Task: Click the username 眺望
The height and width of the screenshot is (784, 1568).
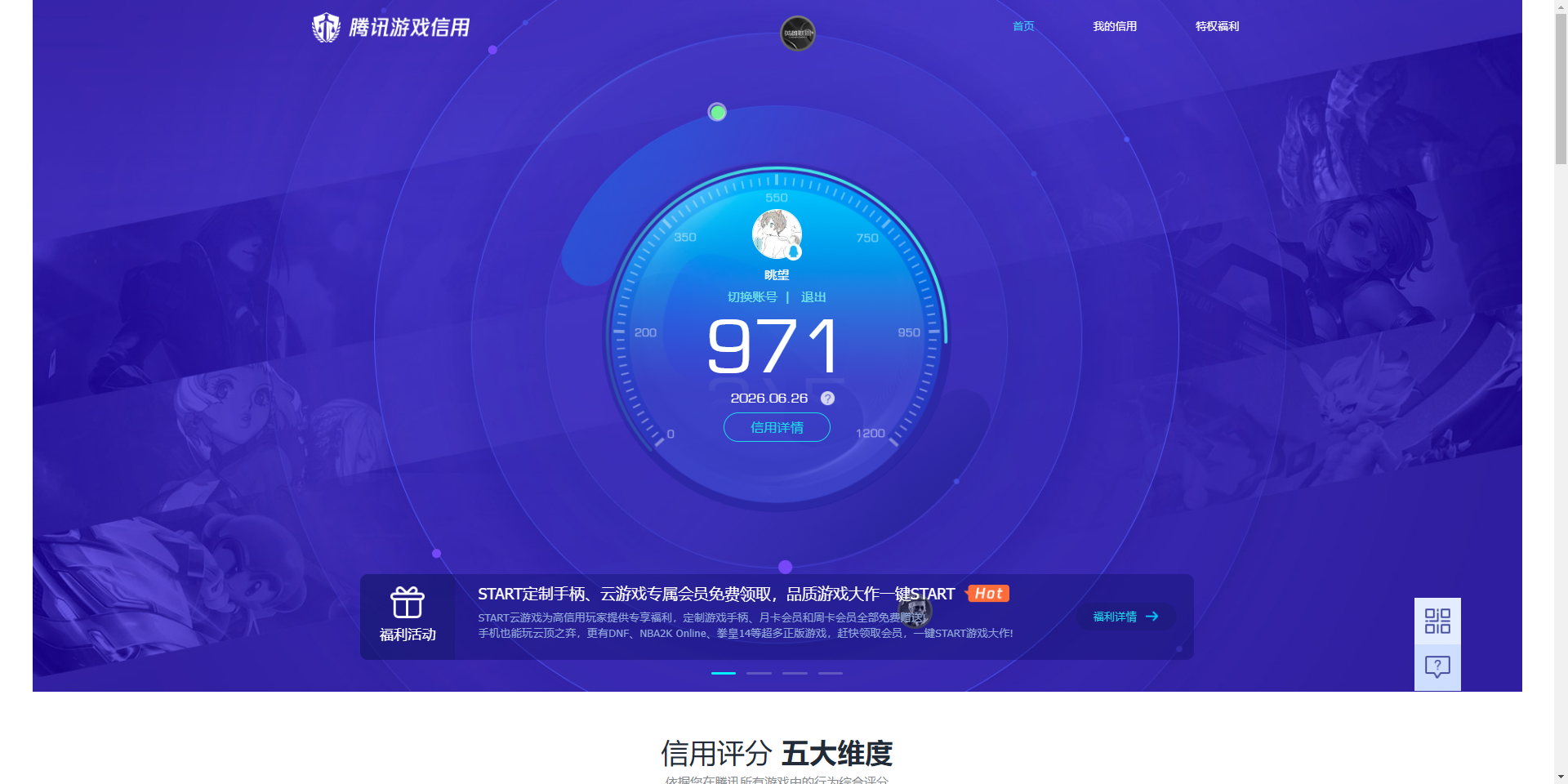Action: coord(777,275)
